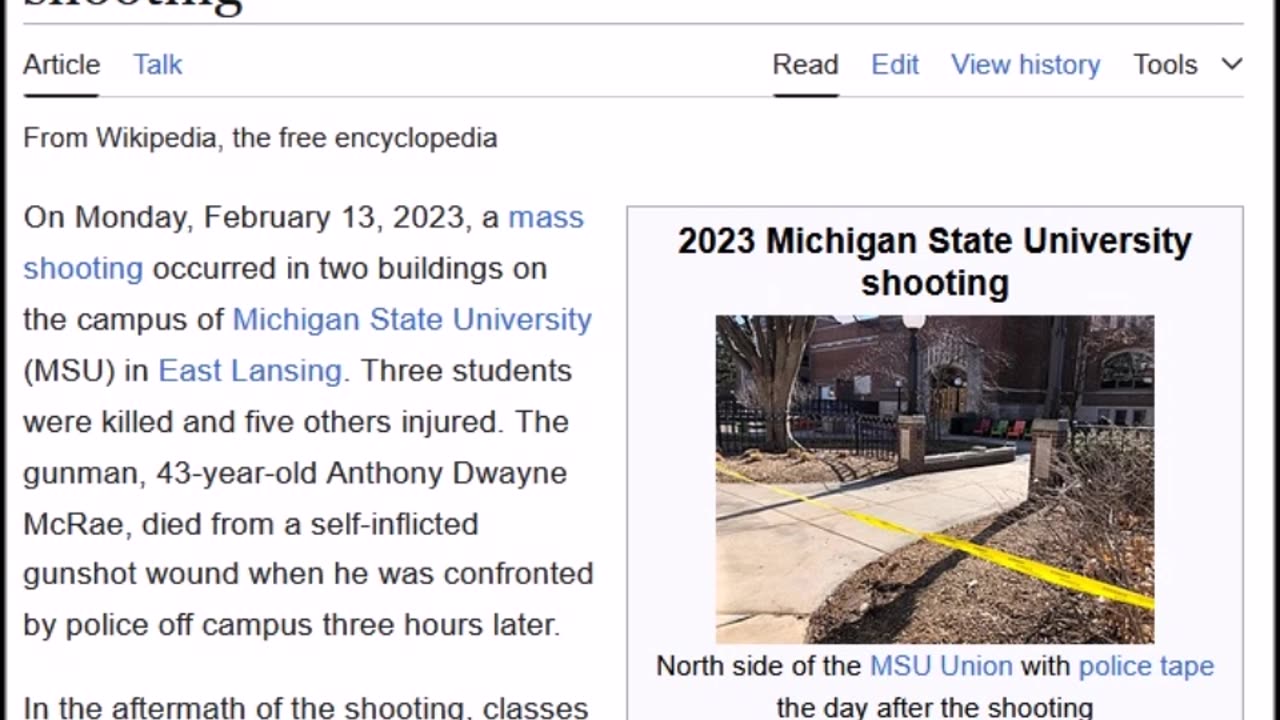The image size is (1280, 720).
Task: Open the View history tab
Action: pos(1025,65)
